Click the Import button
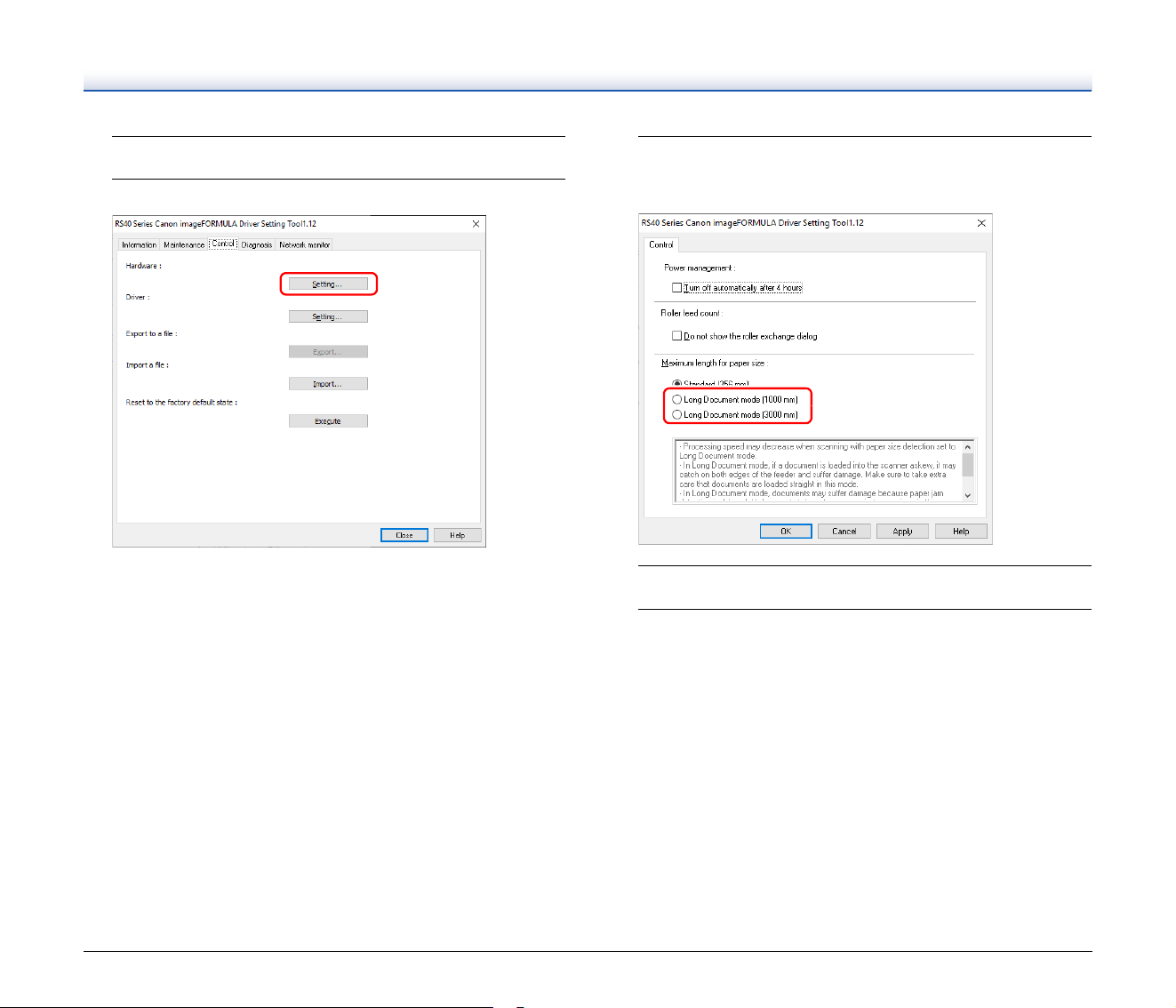Viewport: 1176px width, 1008px height. (328, 384)
